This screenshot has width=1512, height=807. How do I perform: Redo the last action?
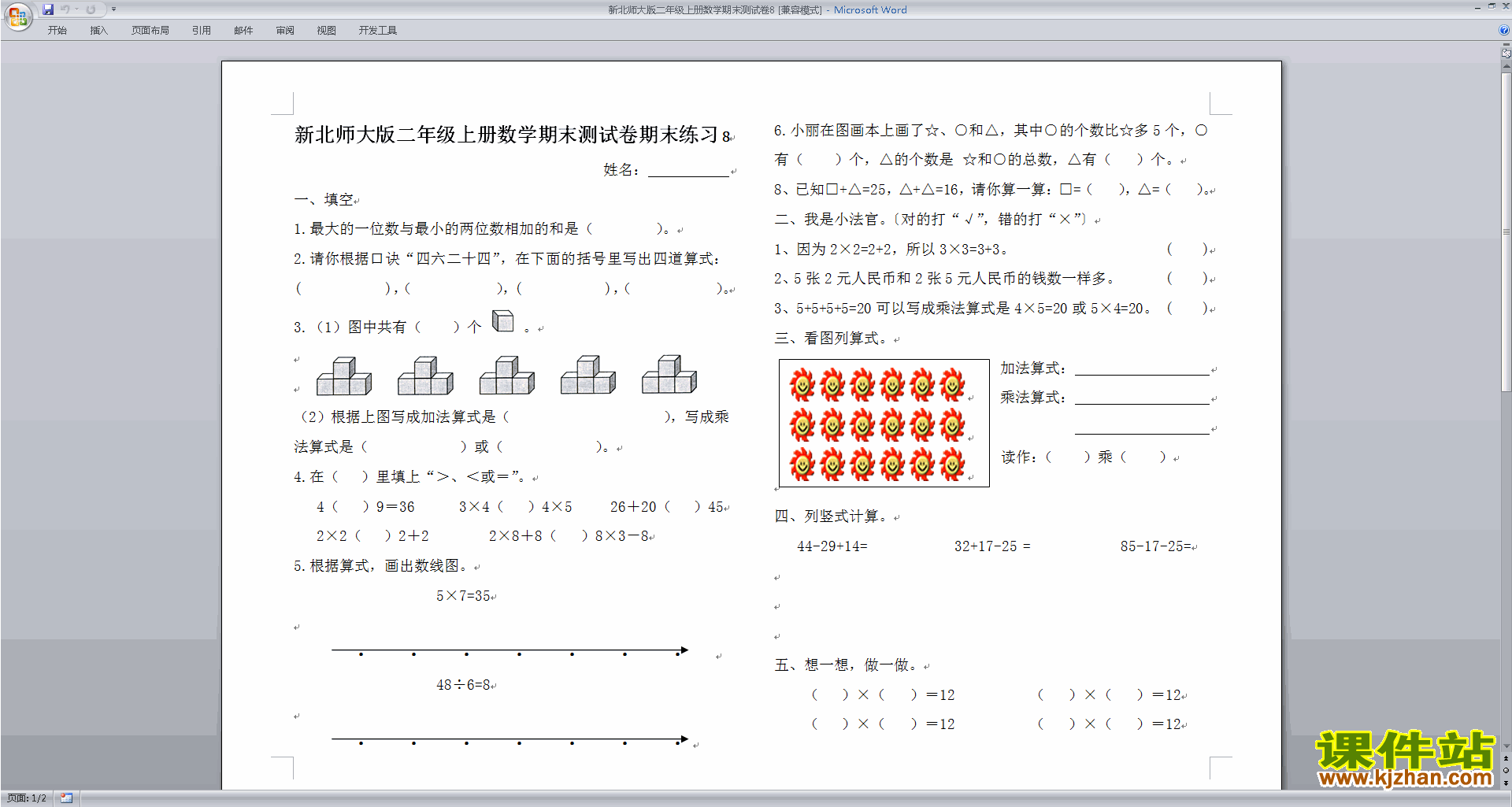[x=91, y=9]
